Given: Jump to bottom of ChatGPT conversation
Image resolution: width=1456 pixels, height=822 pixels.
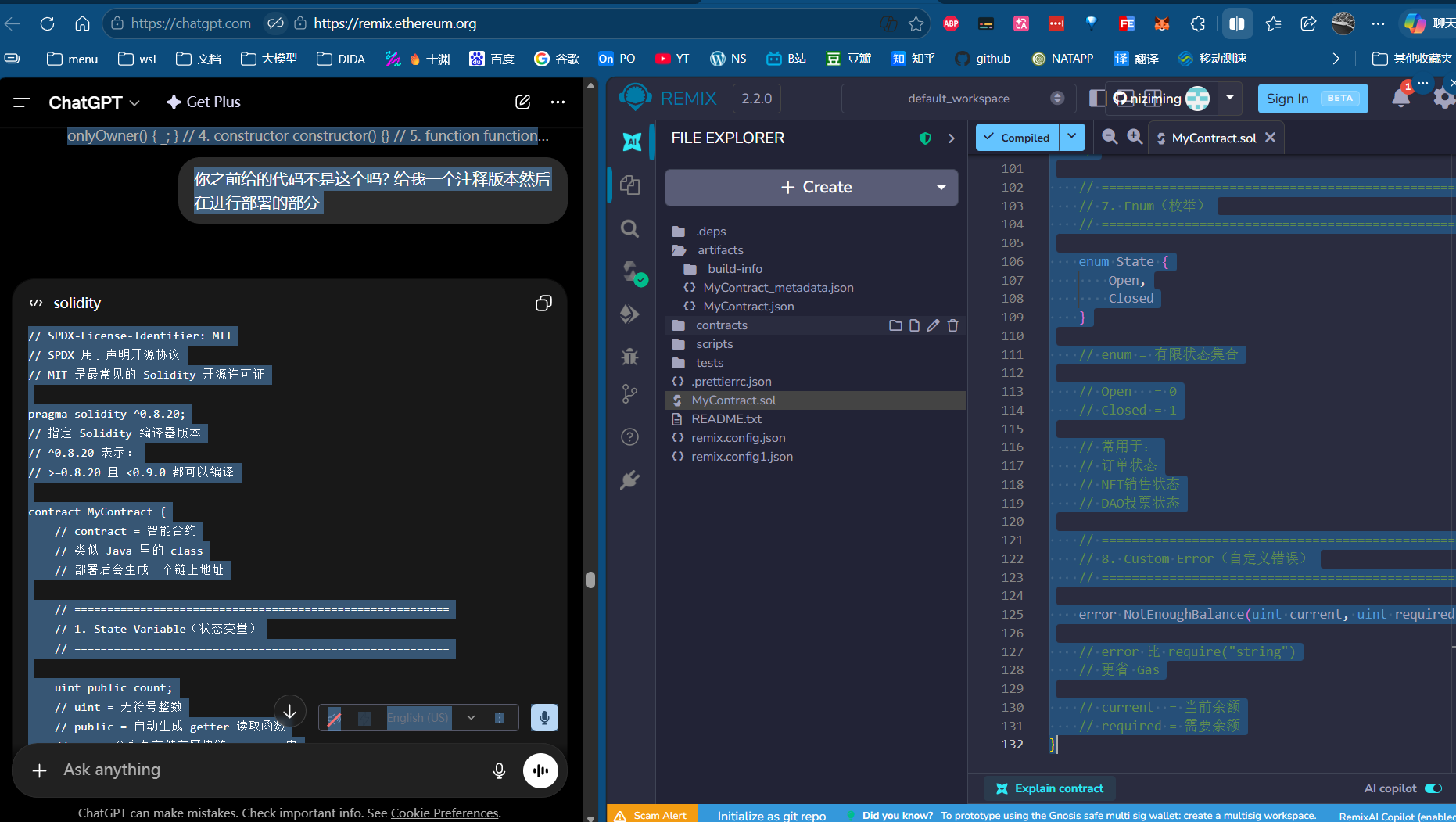Looking at the screenshot, I should point(289,711).
